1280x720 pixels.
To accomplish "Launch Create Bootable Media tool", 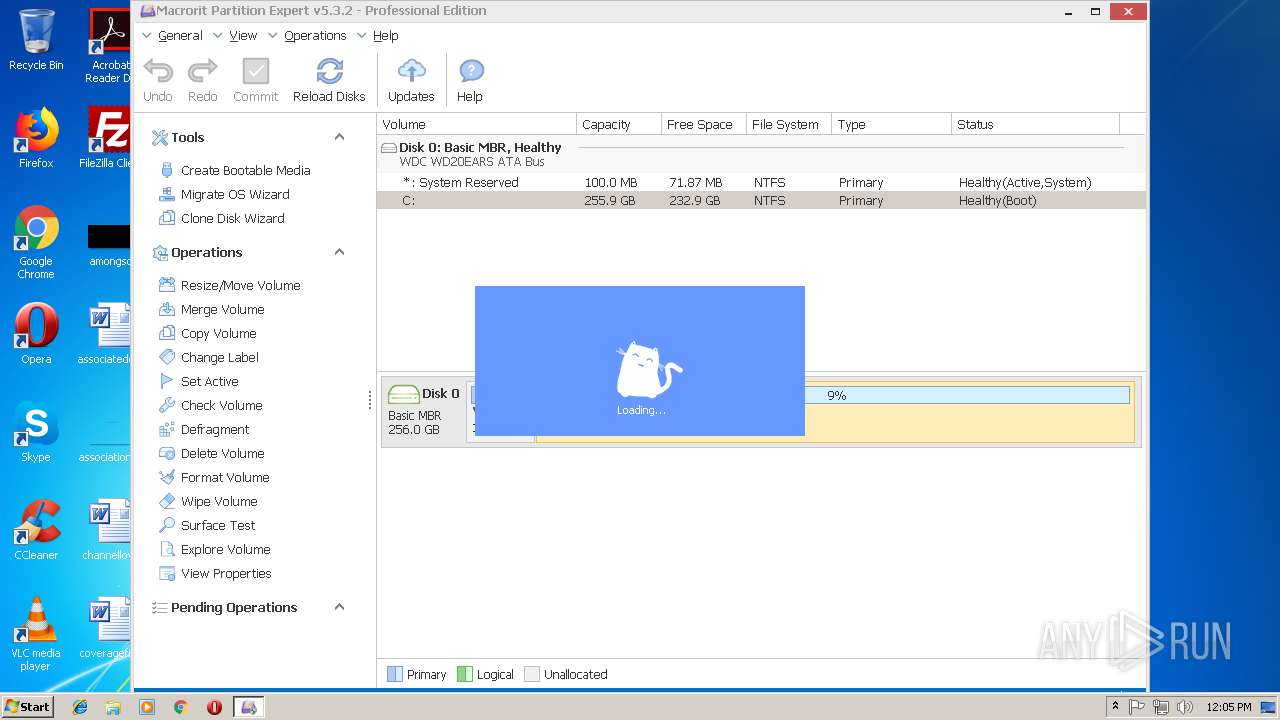I will coord(245,170).
